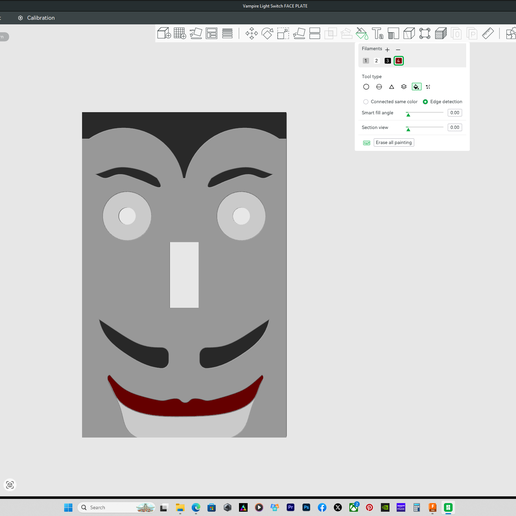The height and width of the screenshot is (516, 516).
Task: Click the square with corner nodes icon
Action: pos(425,33)
